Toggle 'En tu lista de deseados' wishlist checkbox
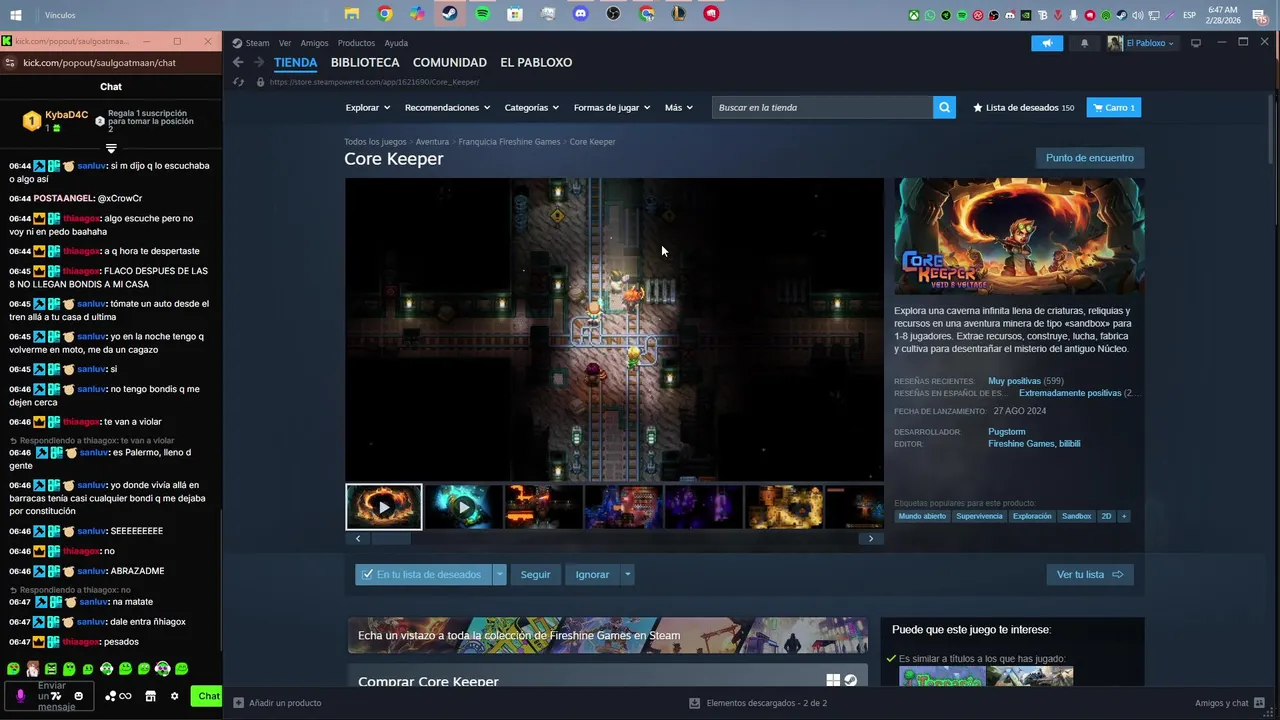The width and height of the screenshot is (1280, 720). pos(367,575)
